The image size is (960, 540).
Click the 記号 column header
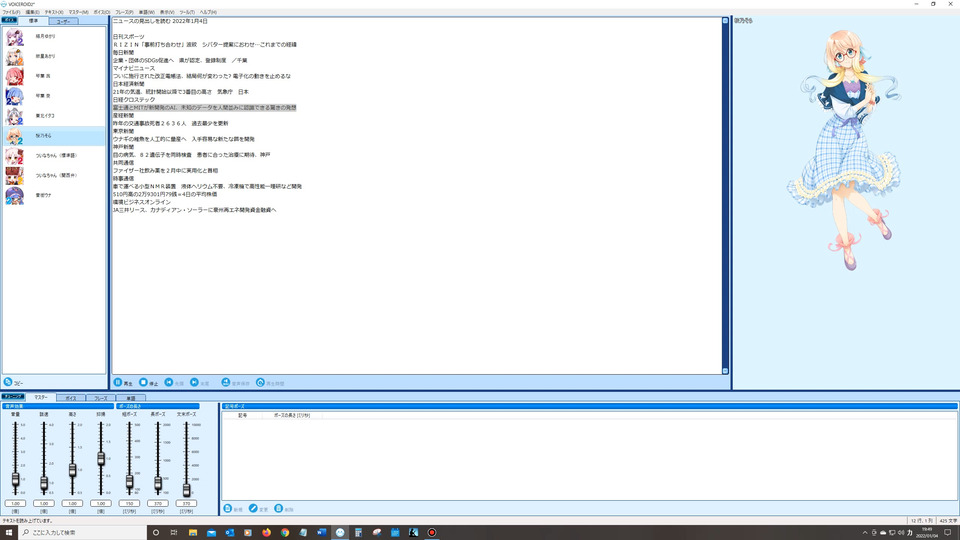pos(243,415)
